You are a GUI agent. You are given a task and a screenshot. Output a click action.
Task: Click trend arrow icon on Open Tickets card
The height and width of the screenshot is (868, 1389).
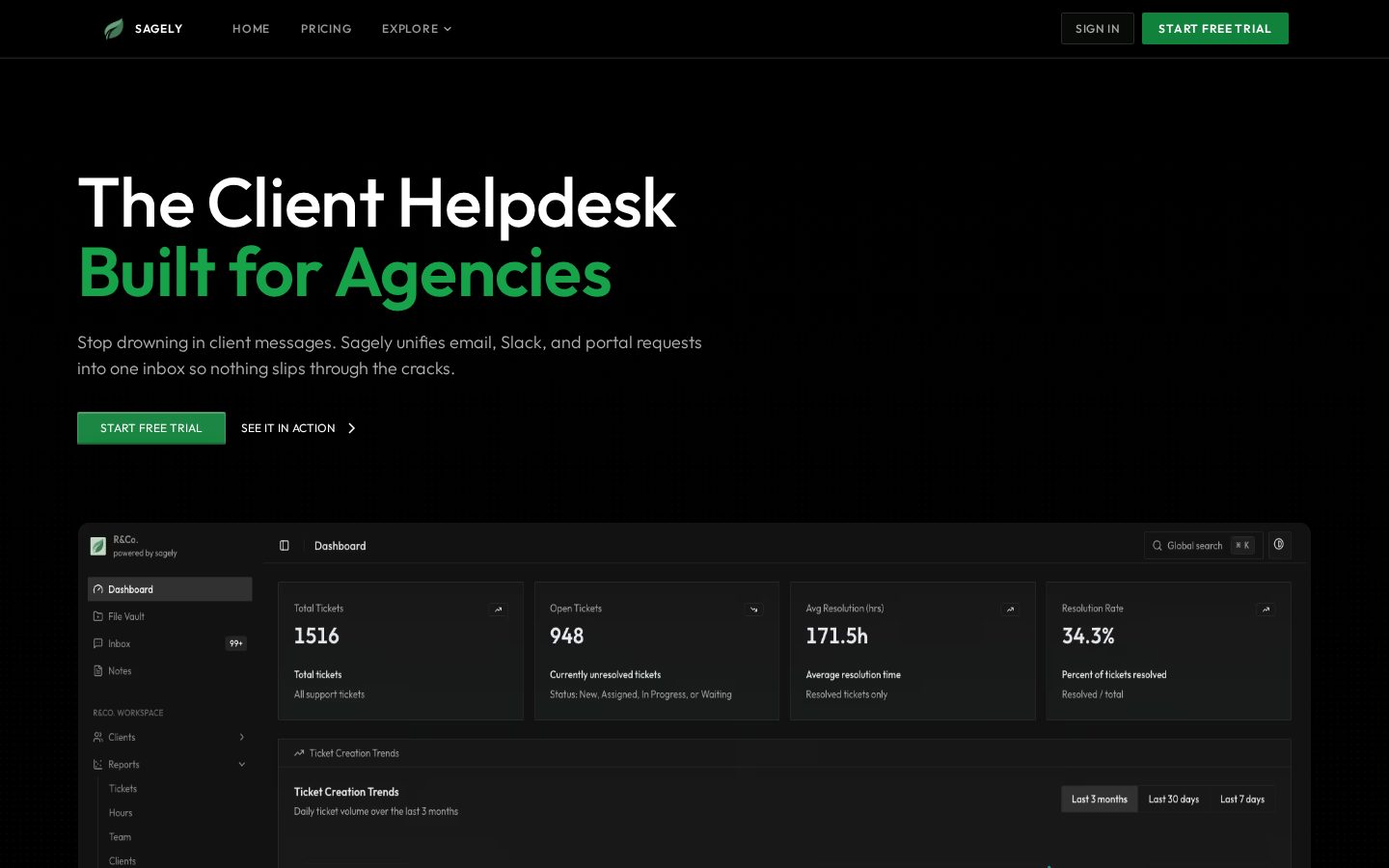(754, 610)
